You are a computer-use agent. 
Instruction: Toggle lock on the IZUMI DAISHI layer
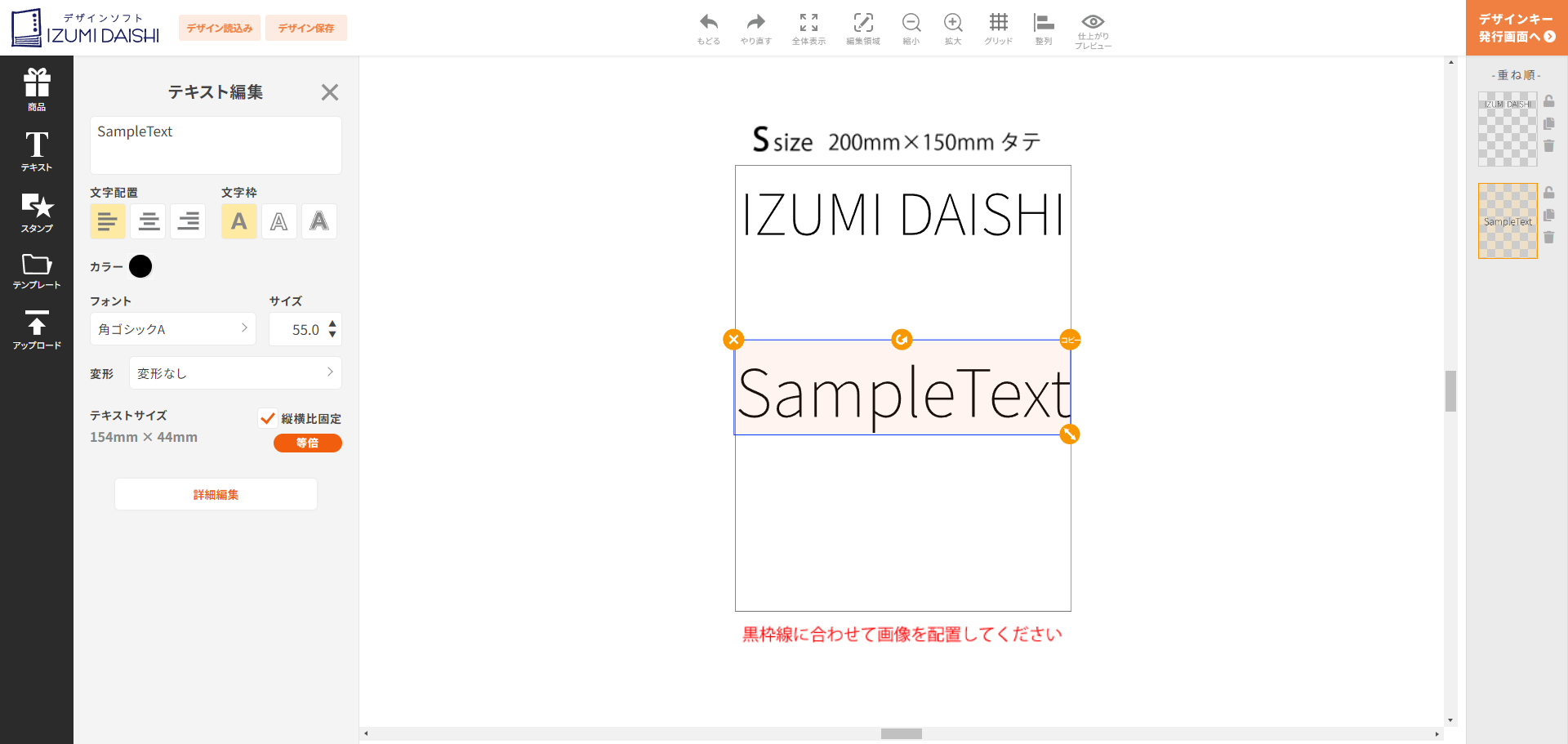tap(1548, 101)
